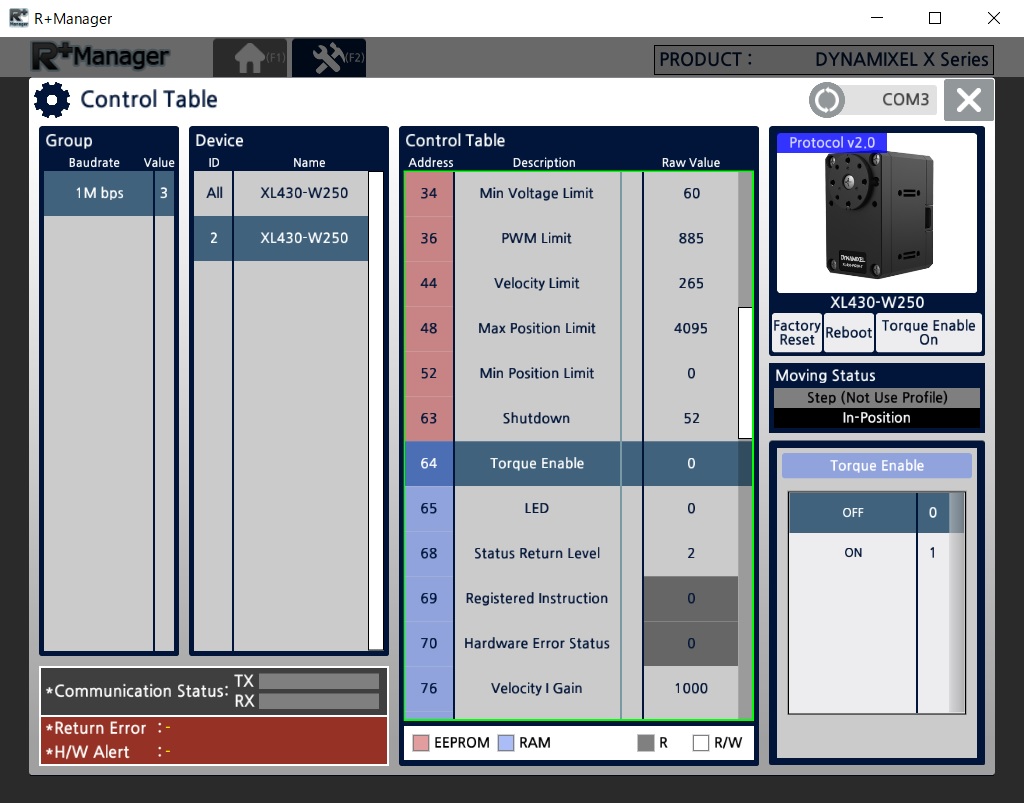The width and height of the screenshot is (1024, 803).
Task: Click the Factory Reset button
Action: [x=797, y=333]
